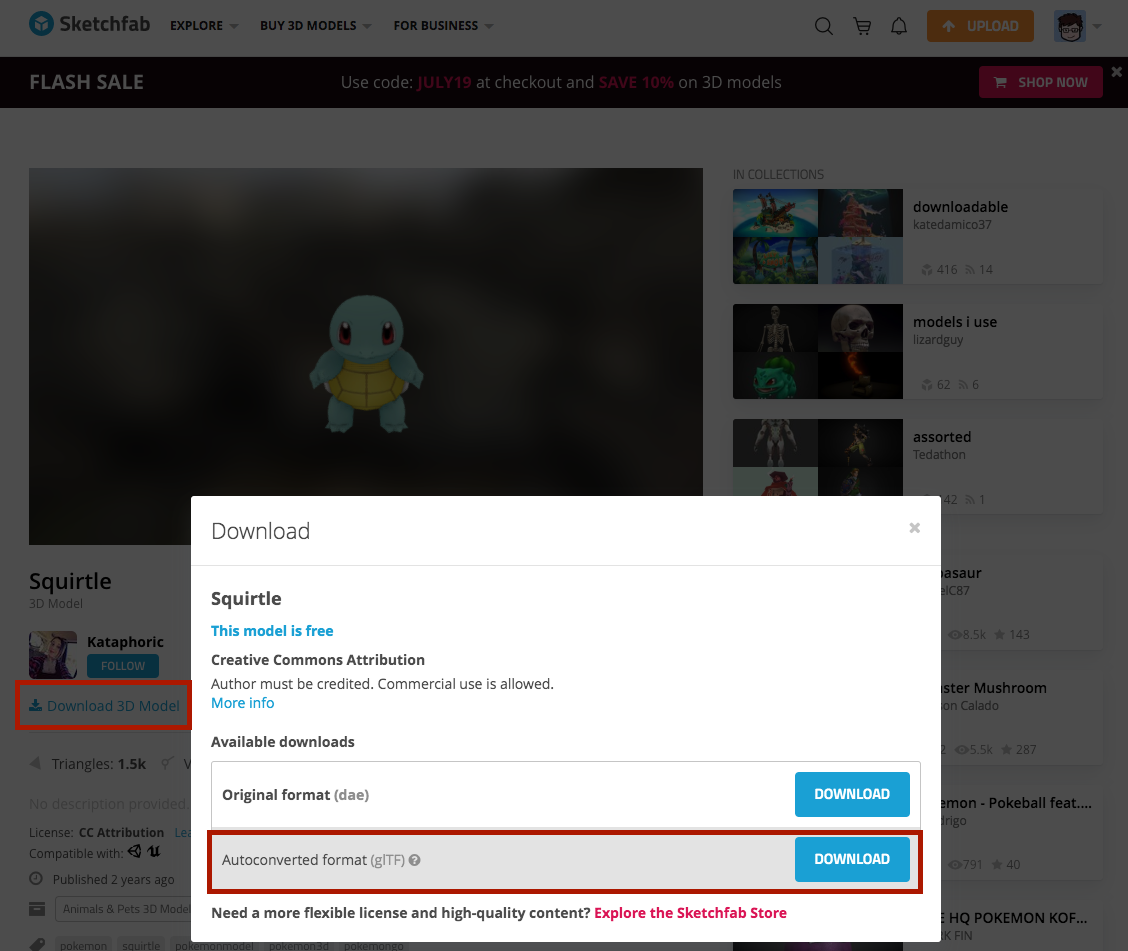1128x951 pixels.
Task: Click the pokemonmodel tag
Action: (214, 945)
